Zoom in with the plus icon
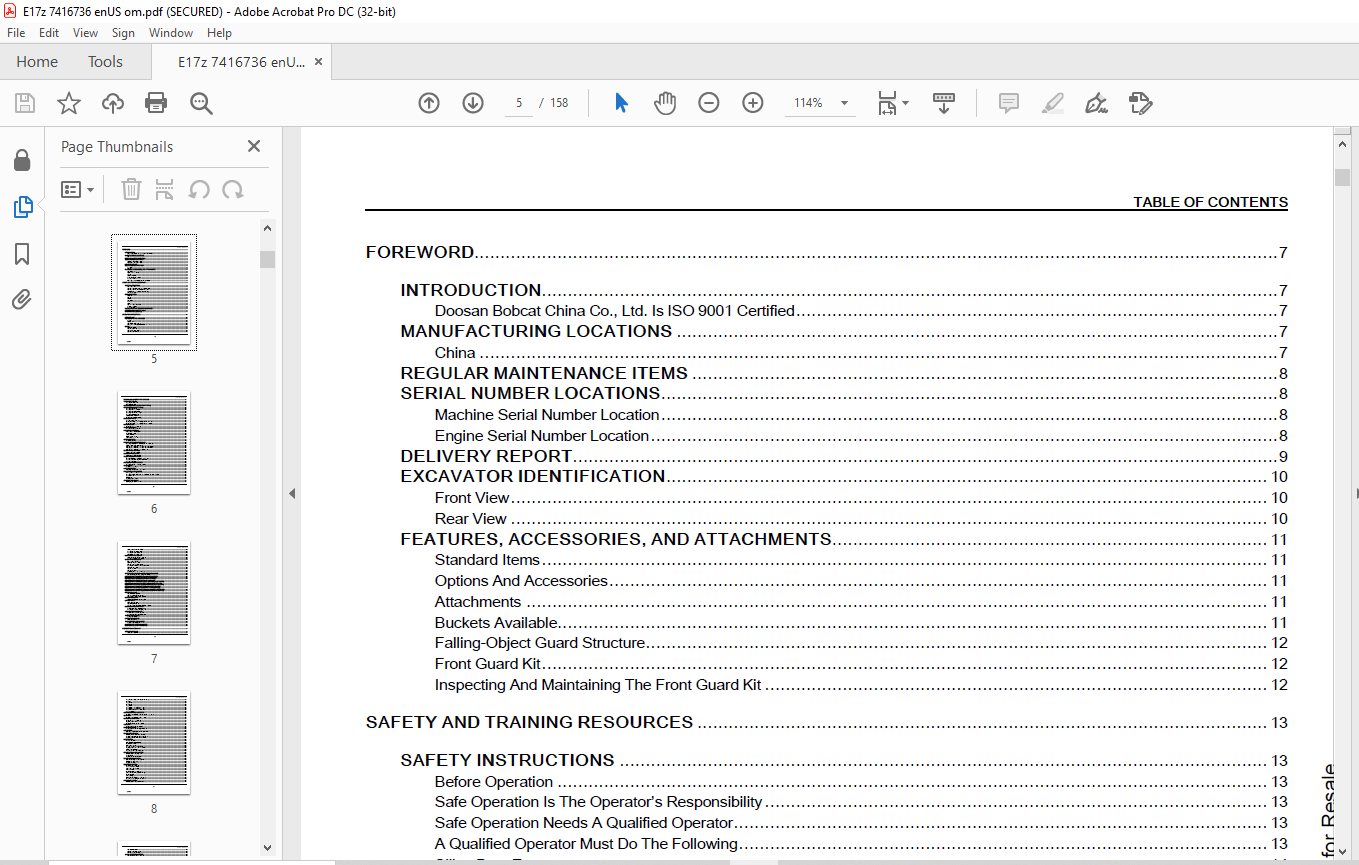This screenshot has width=1359, height=865. pos(753,103)
